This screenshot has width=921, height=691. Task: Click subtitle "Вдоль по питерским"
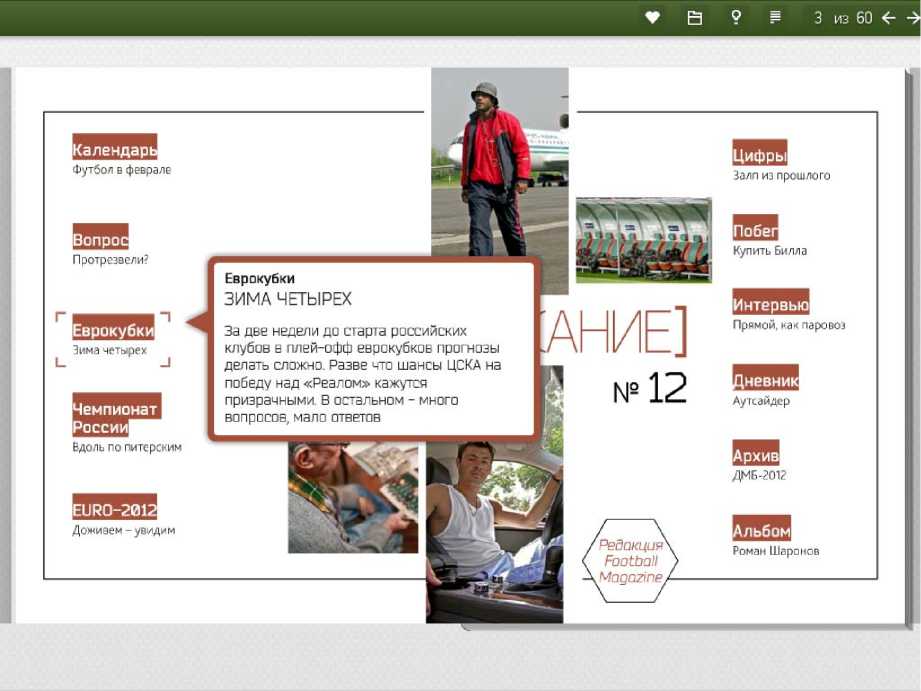pos(127,447)
